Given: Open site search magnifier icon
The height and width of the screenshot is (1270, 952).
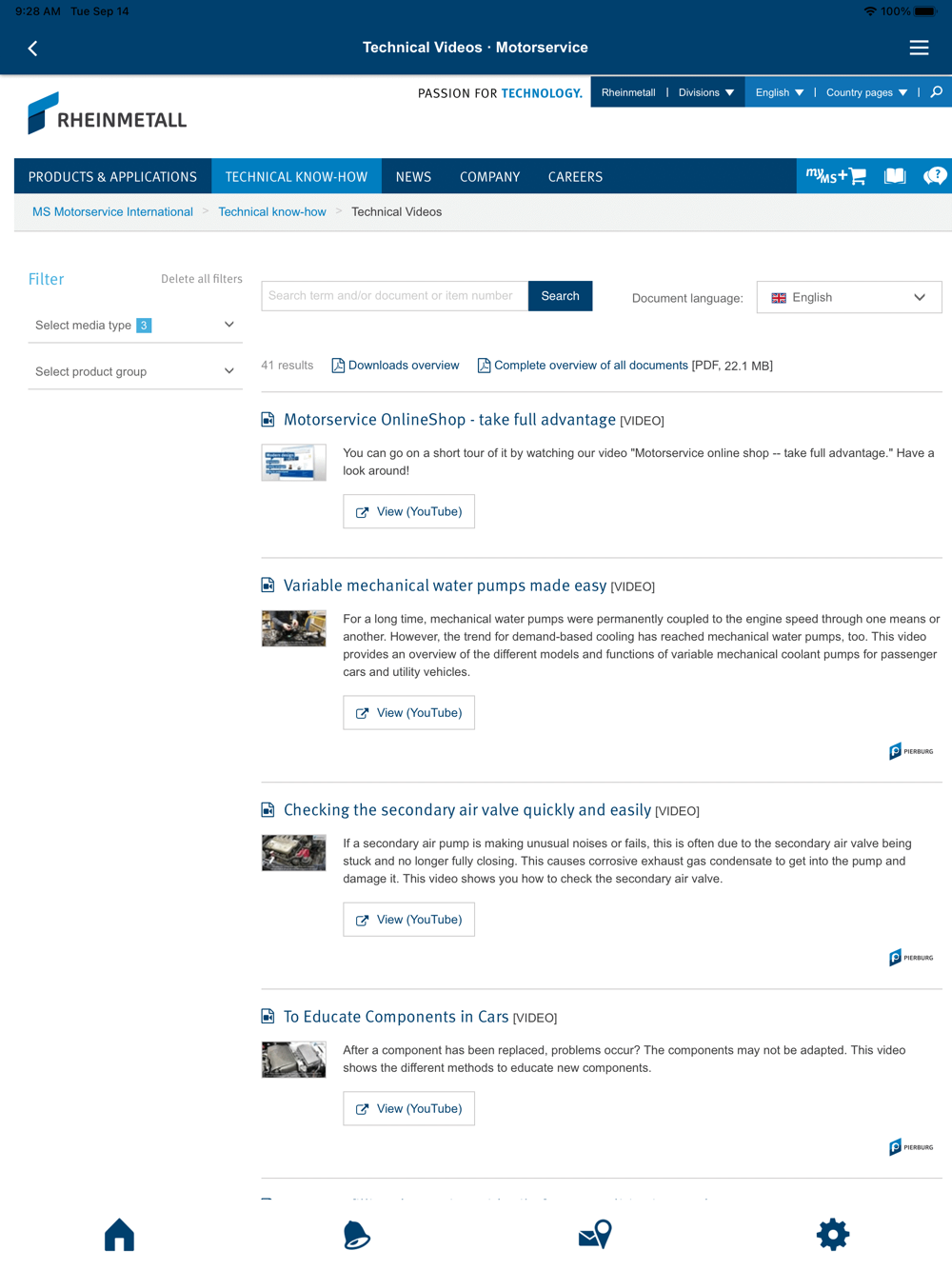Looking at the screenshot, I should [937, 92].
